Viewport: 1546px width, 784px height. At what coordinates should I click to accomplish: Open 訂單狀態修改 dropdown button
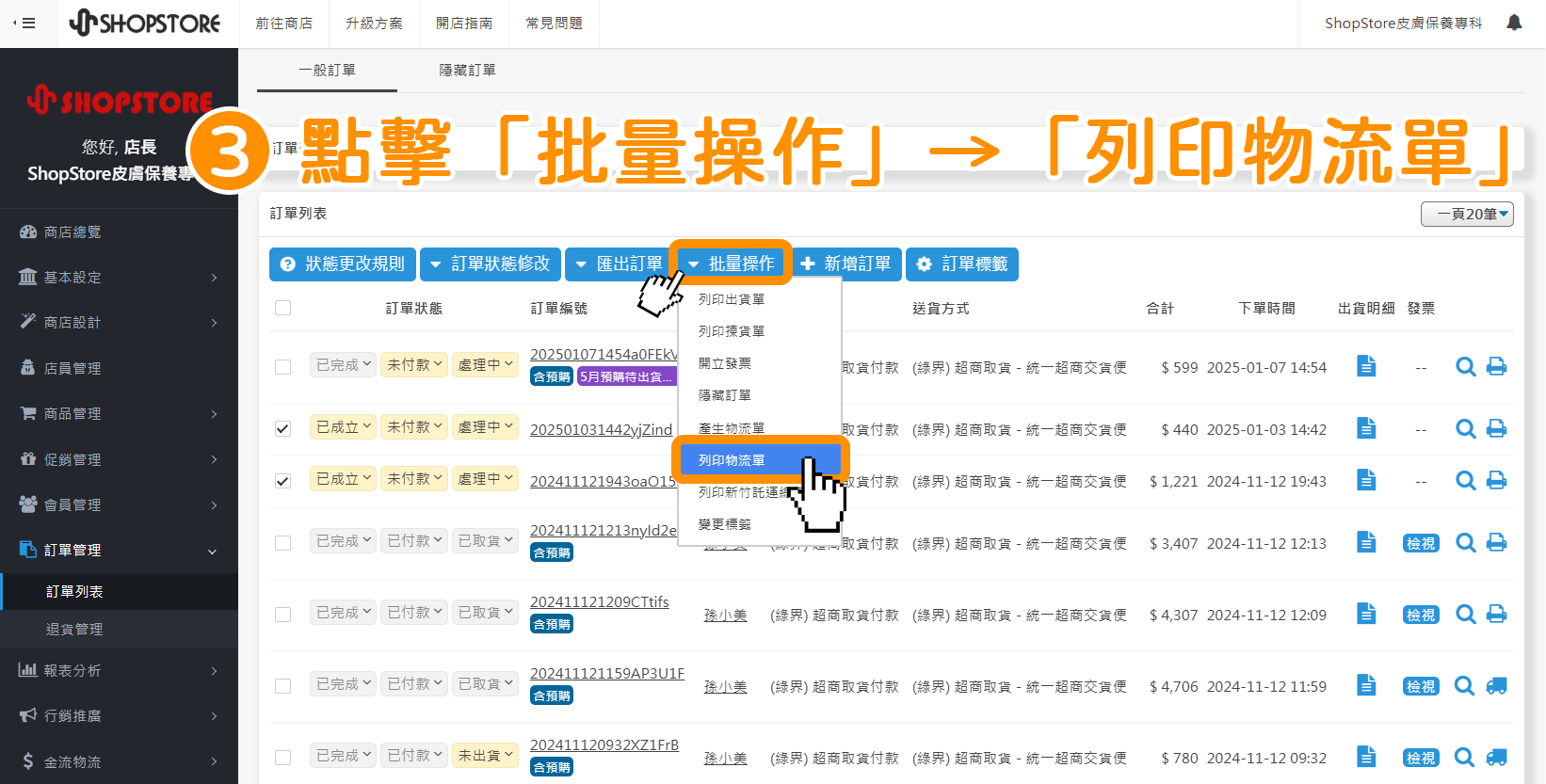point(491,264)
